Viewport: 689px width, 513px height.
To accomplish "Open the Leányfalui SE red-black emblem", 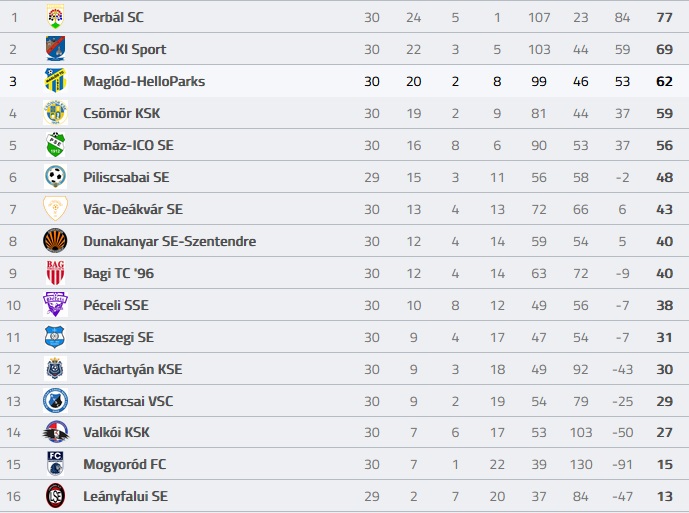I will (x=55, y=496).
